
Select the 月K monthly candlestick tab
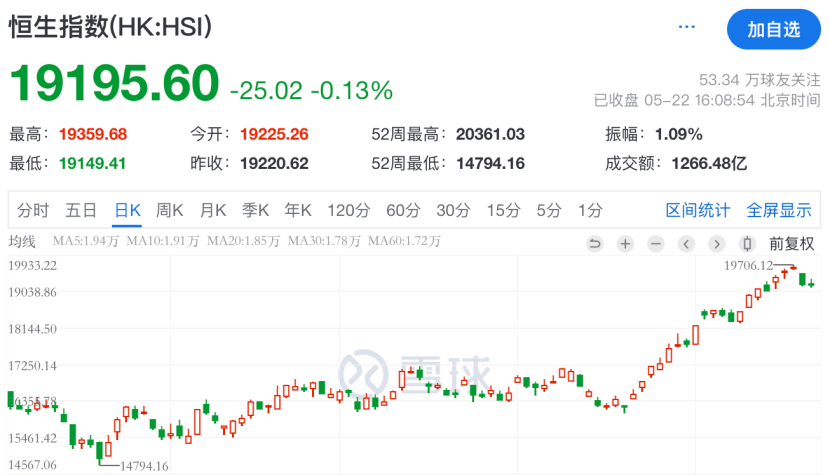coord(213,210)
